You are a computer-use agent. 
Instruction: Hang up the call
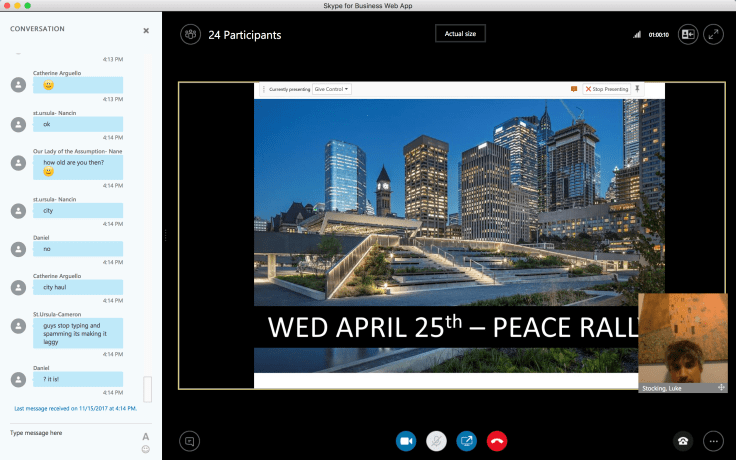(x=497, y=441)
